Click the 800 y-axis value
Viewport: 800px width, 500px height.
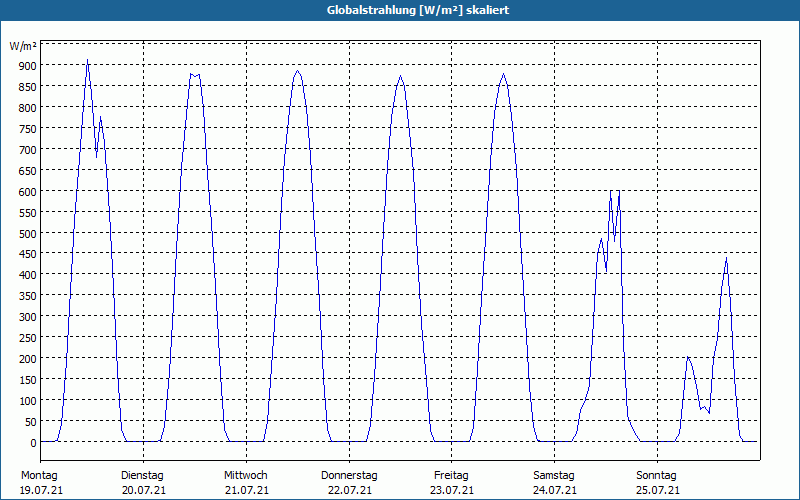coord(28,108)
